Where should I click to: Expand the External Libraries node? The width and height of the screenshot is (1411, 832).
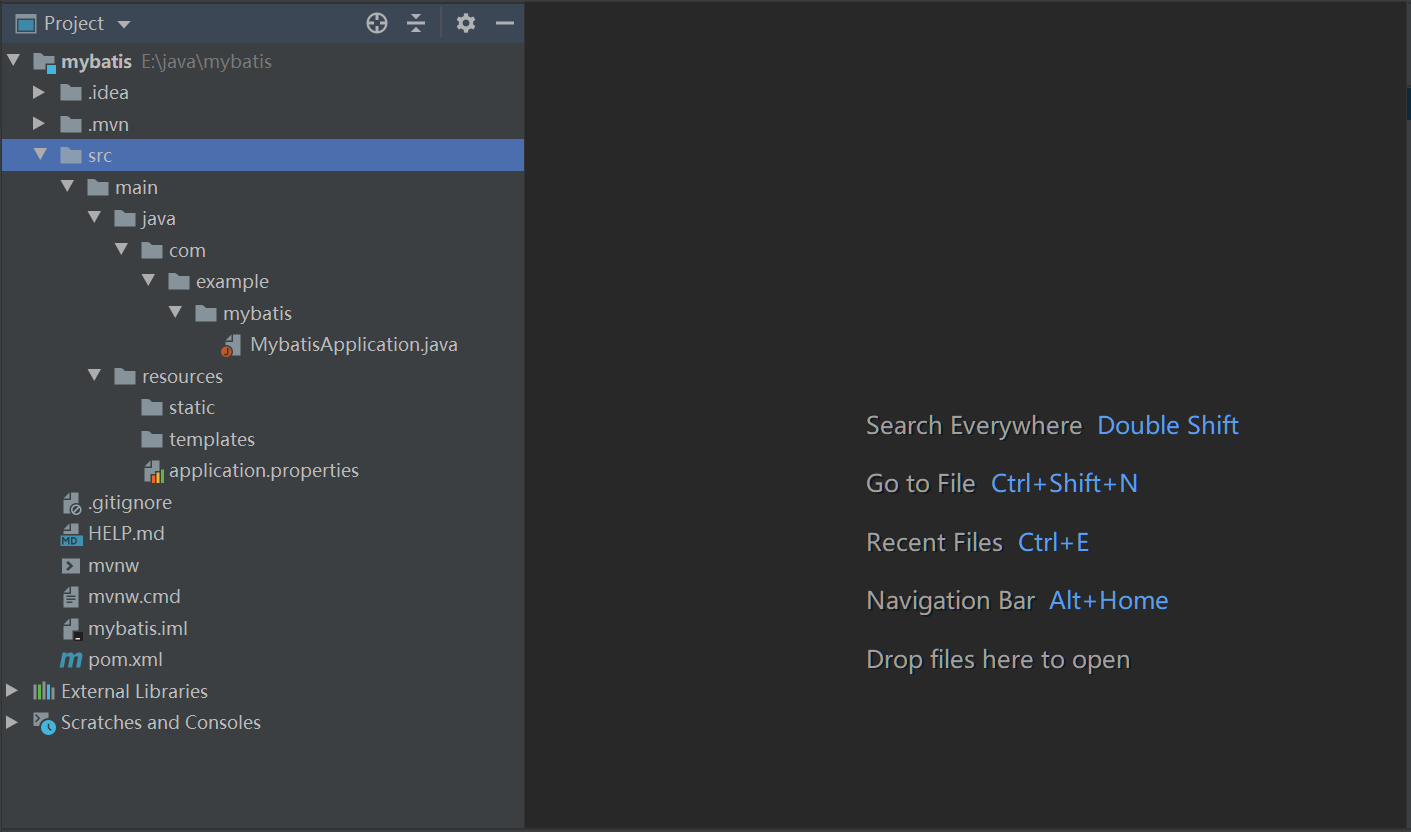(x=12, y=691)
